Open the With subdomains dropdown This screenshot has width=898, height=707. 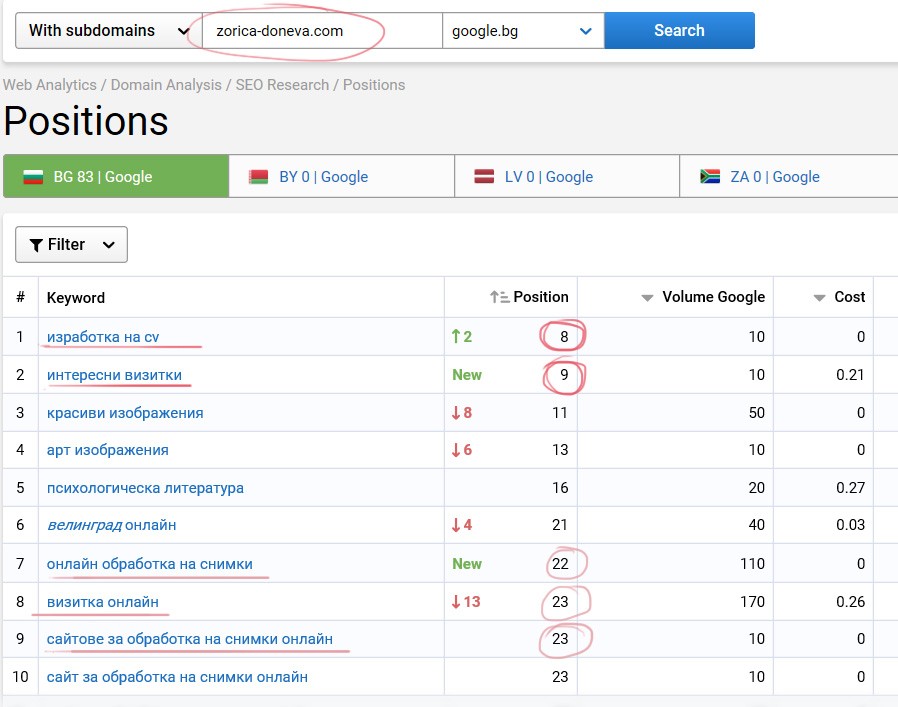[109, 30]
